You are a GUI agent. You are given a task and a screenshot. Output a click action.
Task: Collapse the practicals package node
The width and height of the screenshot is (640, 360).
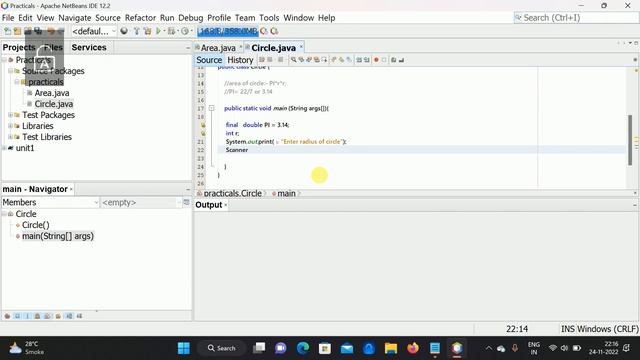point(17,82)
